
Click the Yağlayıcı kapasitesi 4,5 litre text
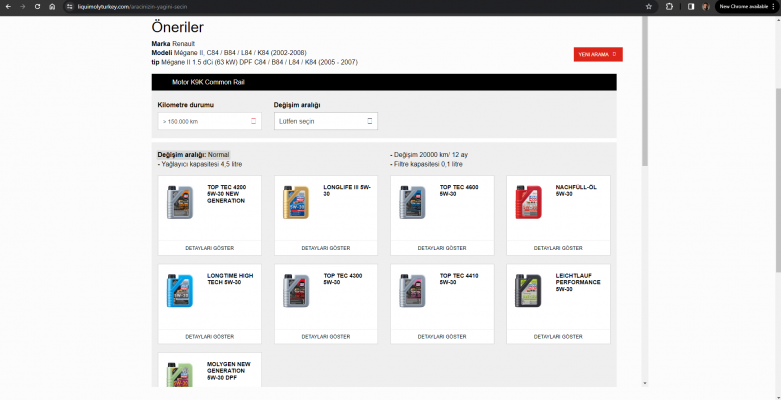[x=200, y=164]
